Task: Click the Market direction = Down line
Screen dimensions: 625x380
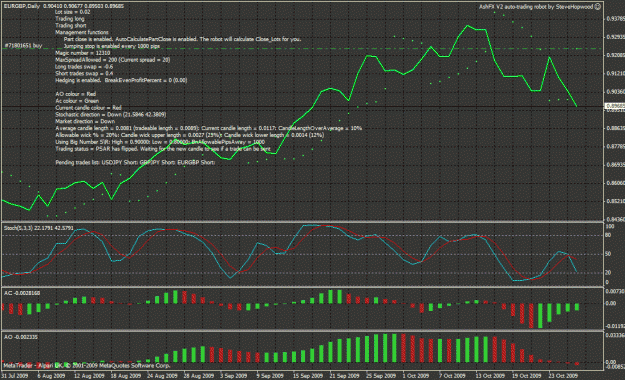Action: click(x=85, y=121)
